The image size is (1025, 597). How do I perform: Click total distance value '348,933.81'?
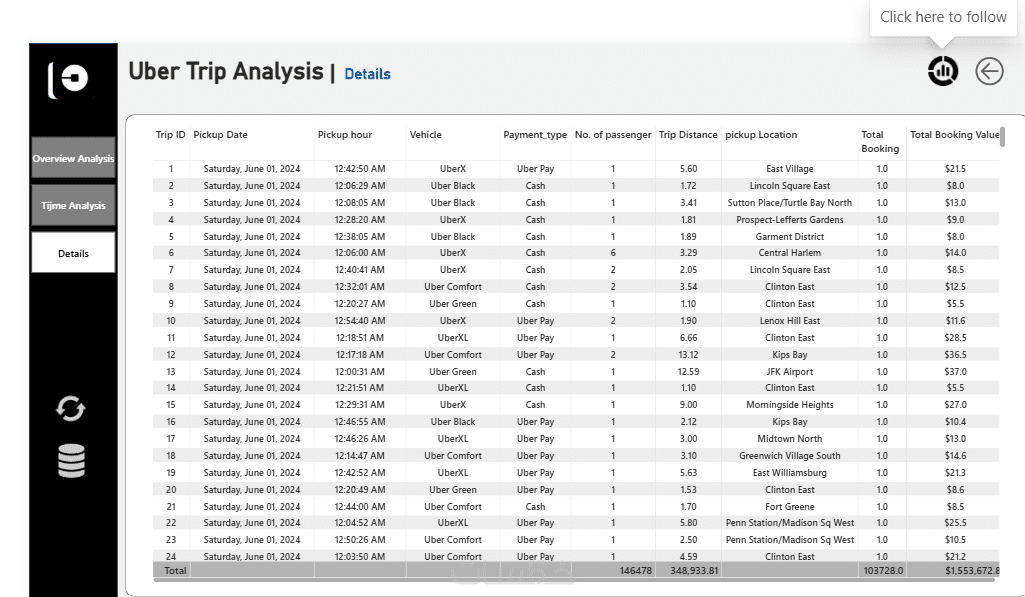[x=694, y=570]
